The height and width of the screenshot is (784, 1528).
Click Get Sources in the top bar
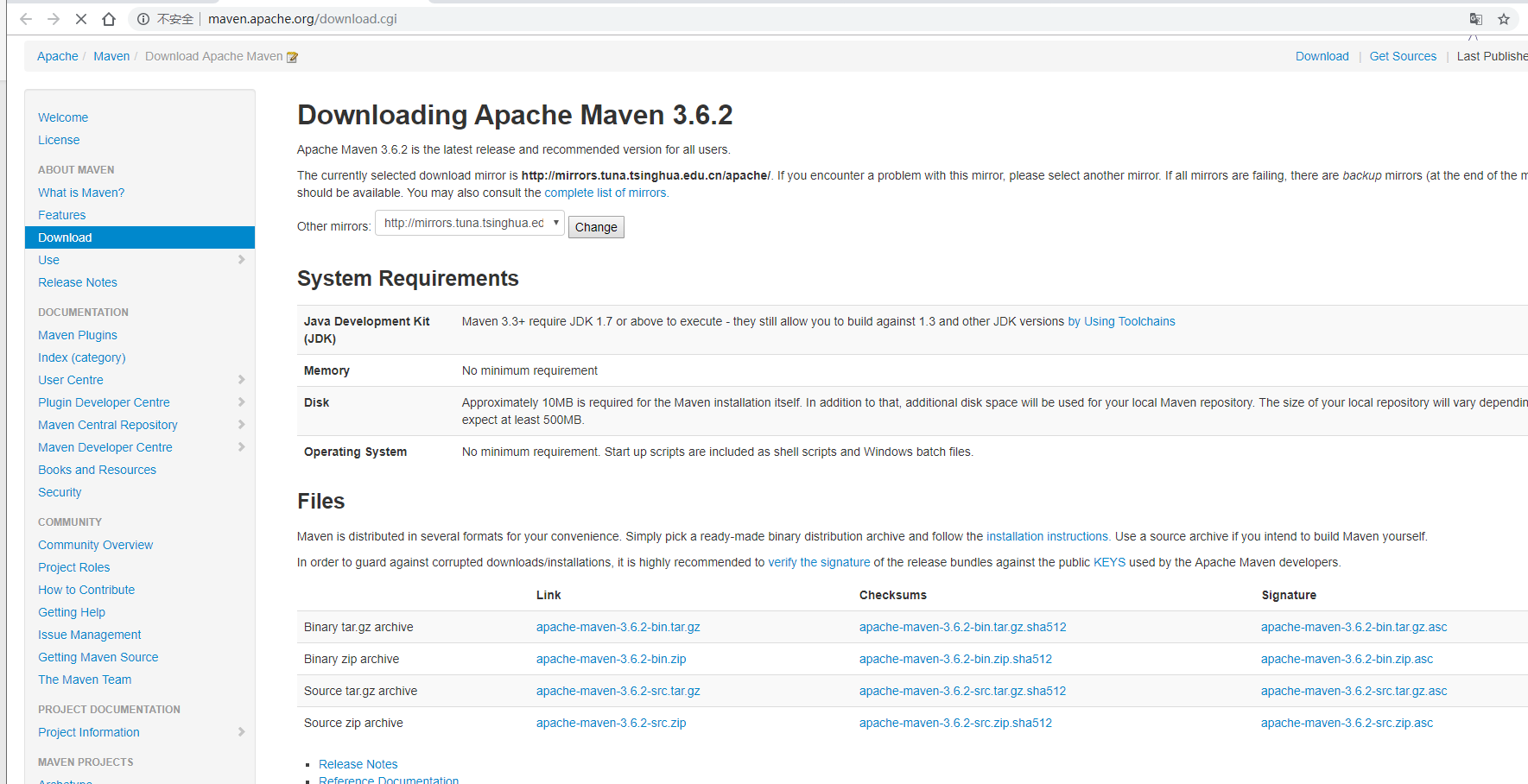pyautogui.click(x=1403, y=56)
